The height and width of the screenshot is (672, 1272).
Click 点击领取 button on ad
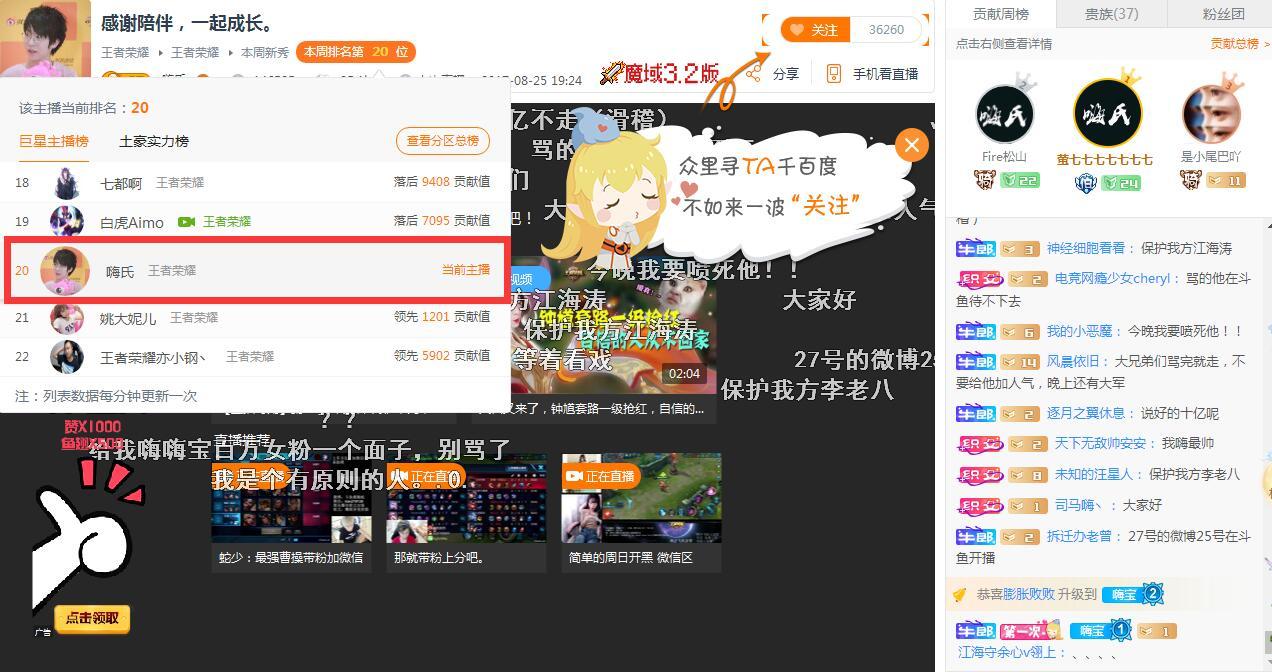[92, 619]
